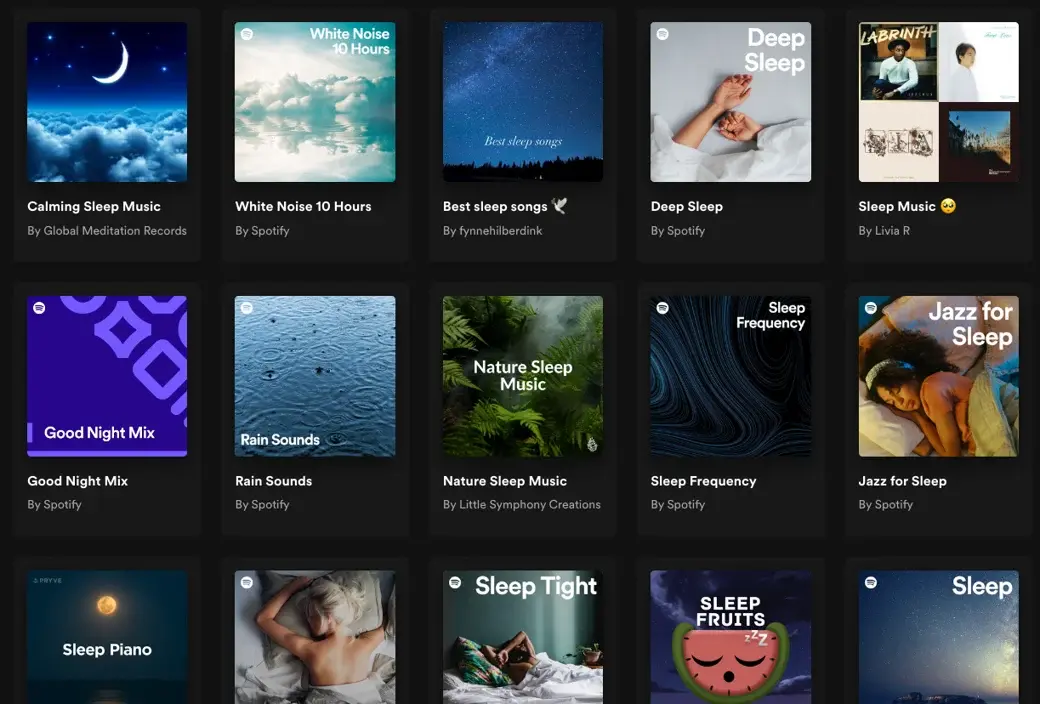Click Spotify logo on Rain Sounds cover

click(247, 308)
